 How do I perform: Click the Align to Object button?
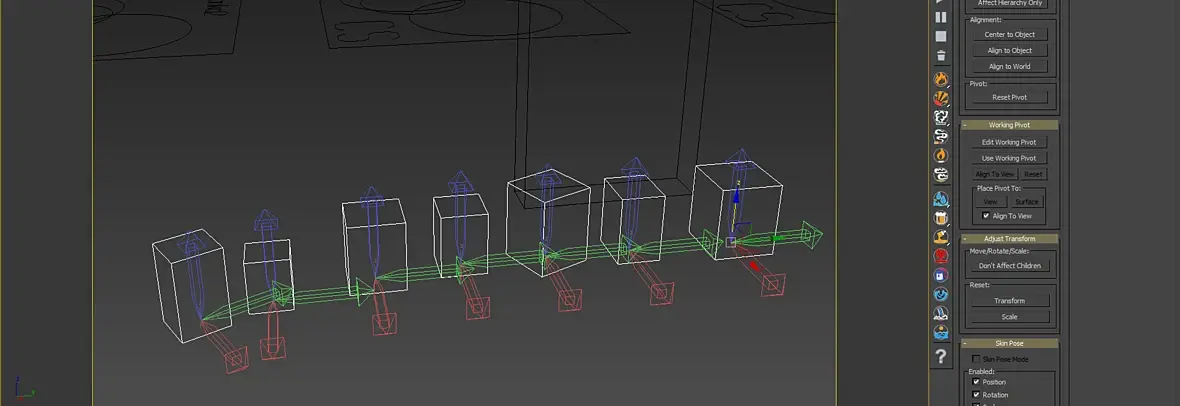tap(1009, 50)
